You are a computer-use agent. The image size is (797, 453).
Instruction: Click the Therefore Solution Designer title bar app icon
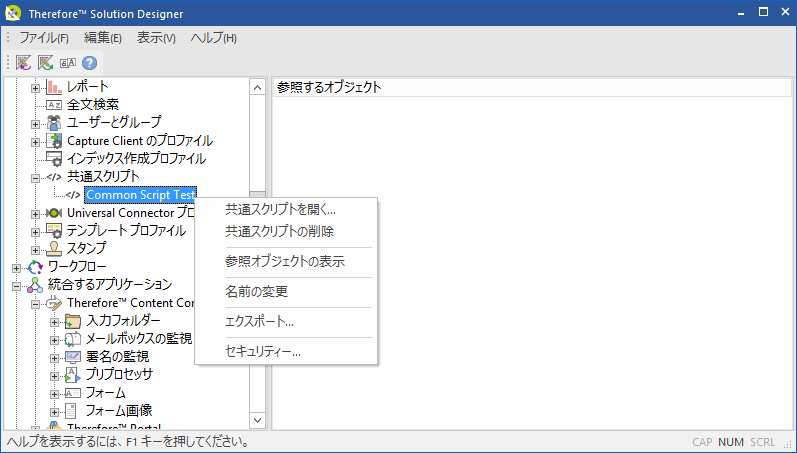[x=13, y=13]
